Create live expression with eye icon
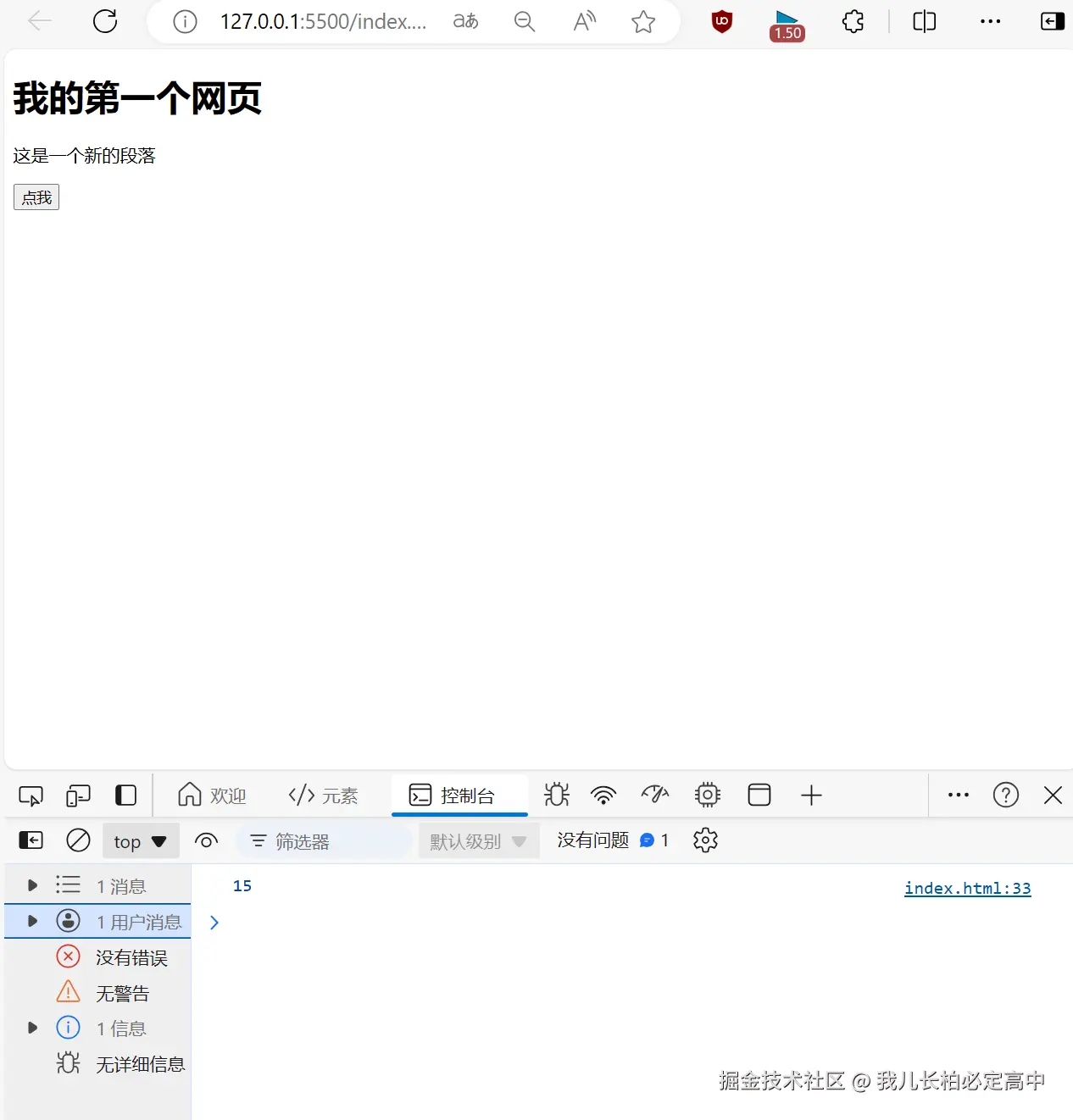Image resolution: width=1073 pixels, height=1120 pixels. click(206, 840)
